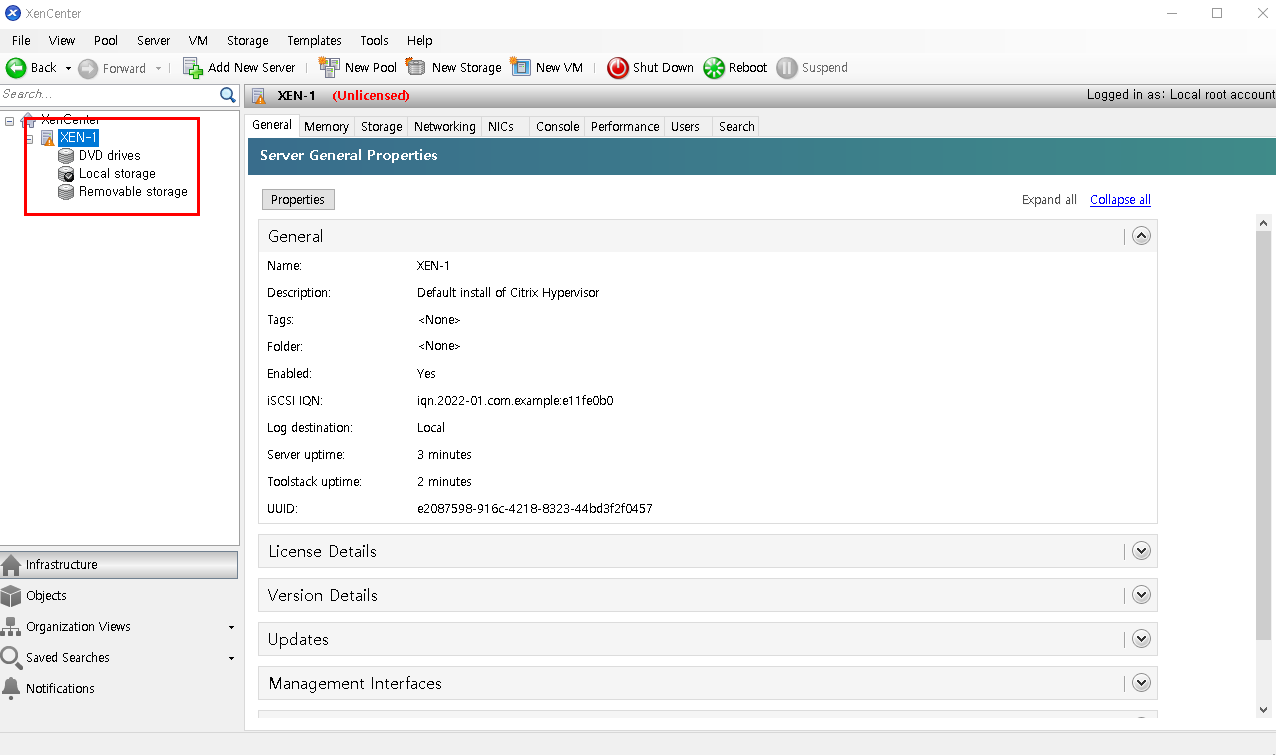This screenshot has width=1276, height=755.
Task: Open the Pool menu
Action: 106,41
